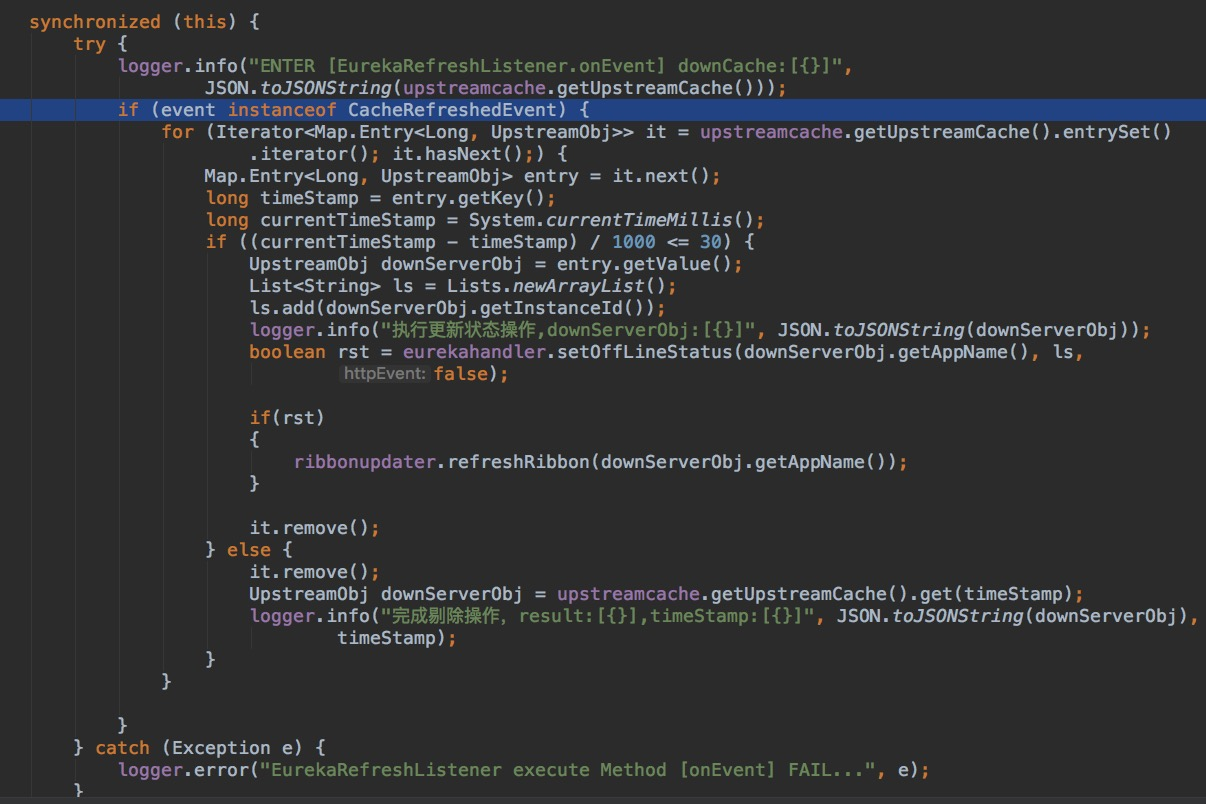Click the 'instanceof' keyword
Screen dimensions: 1206x804
coord(282,109)
